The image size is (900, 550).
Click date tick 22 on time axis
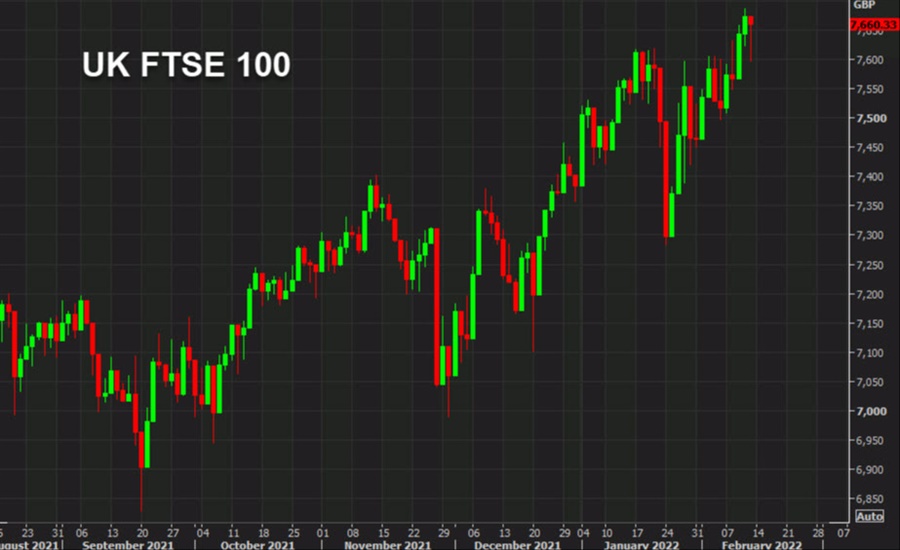pyautogui.click(x=414, y=533)
